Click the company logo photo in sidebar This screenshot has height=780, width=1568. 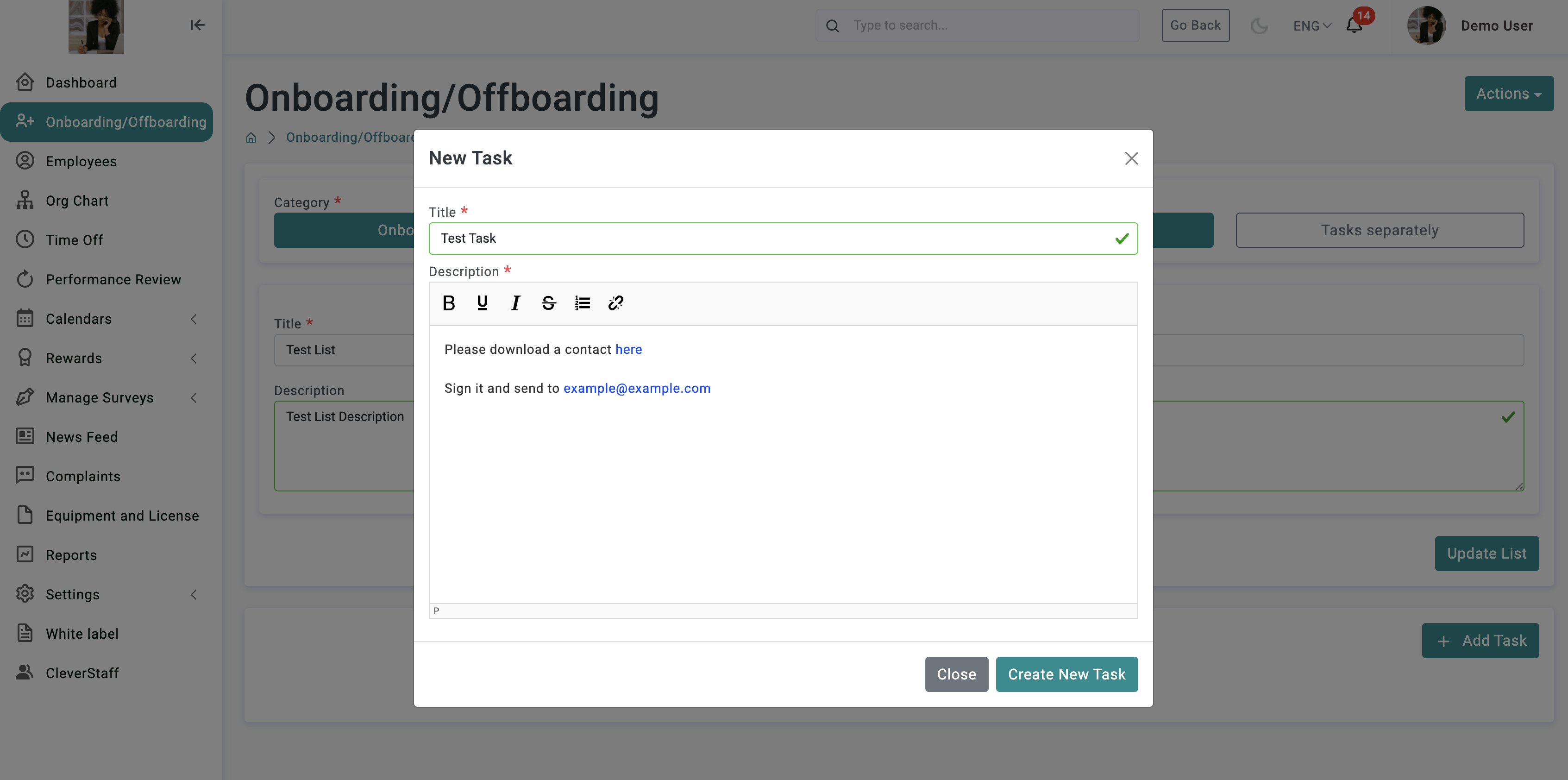click(96, 26)
